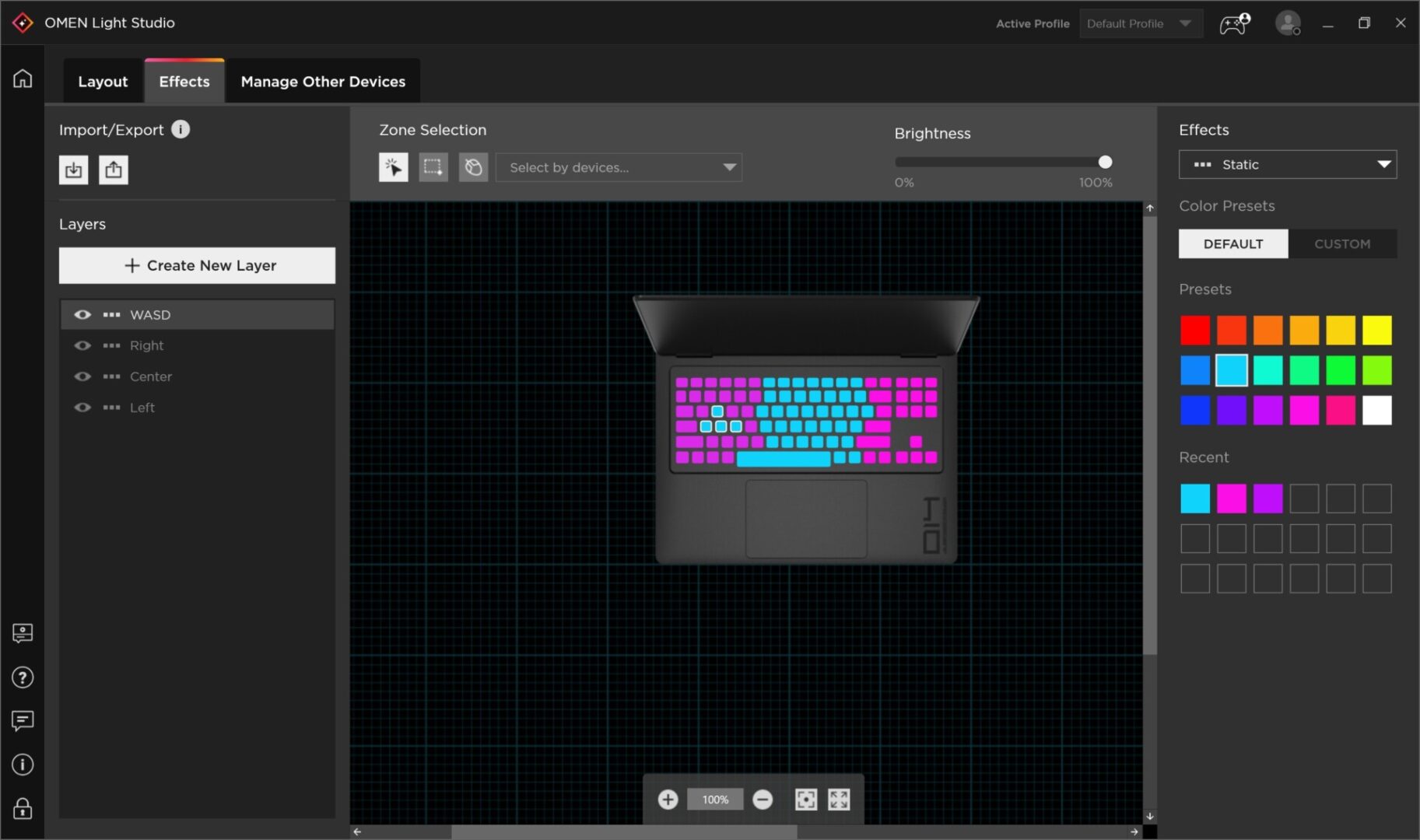Toggle visibility of the WASD layer

[x=82, y=314]
